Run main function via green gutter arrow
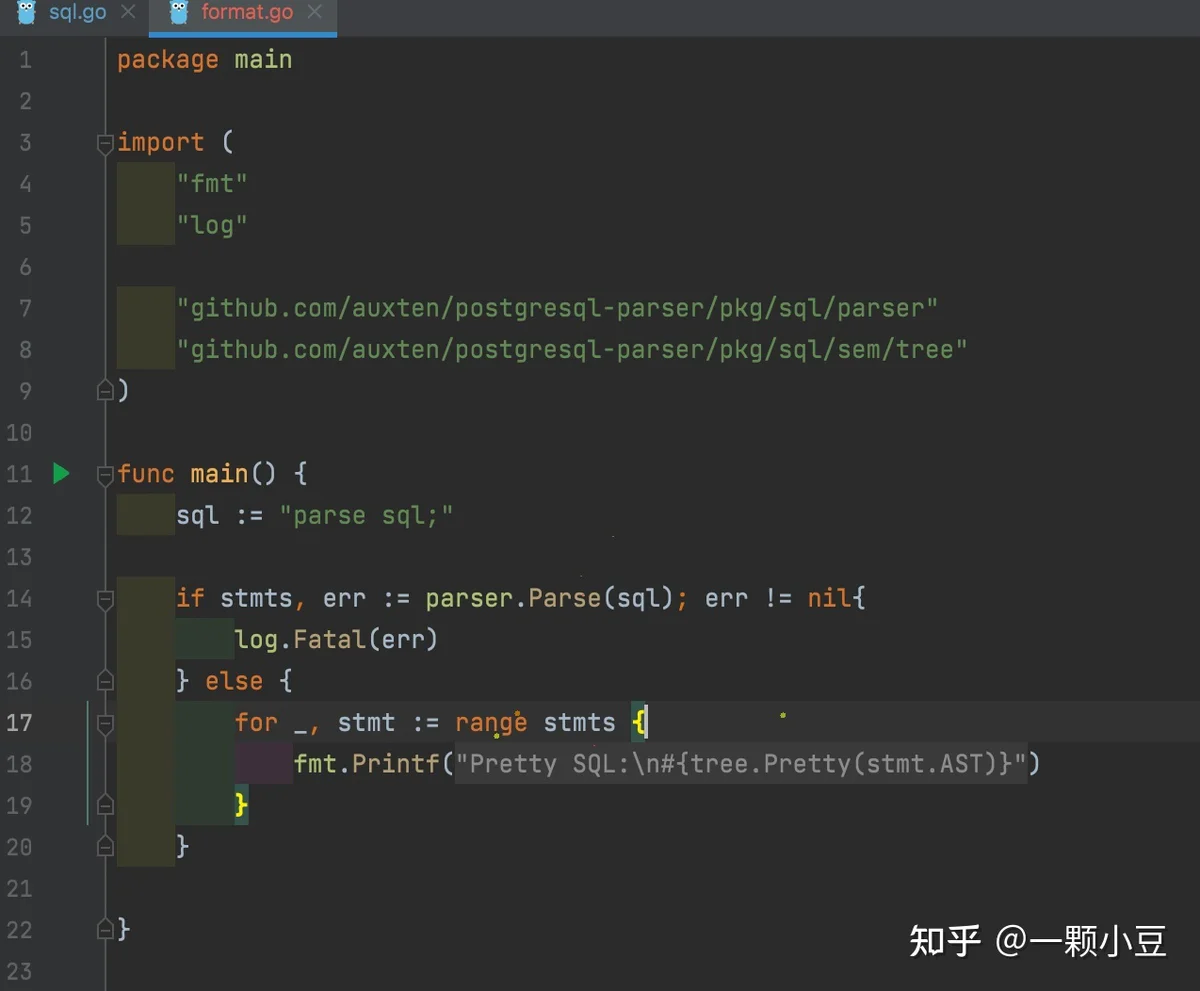The image size is (1200, 991). [61, 473]
